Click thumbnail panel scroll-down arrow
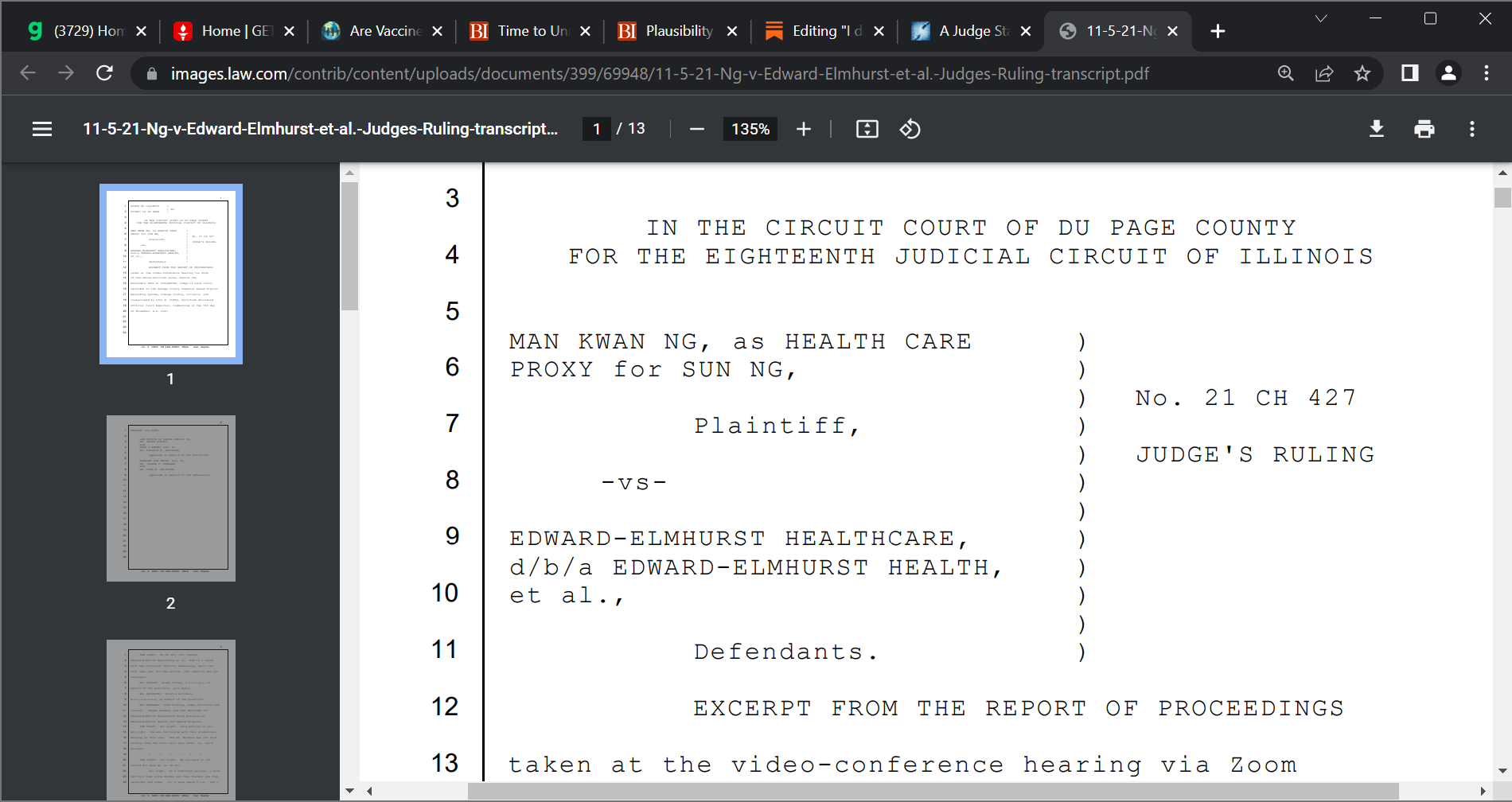This screenshot has width=1512, height=802. (350, 791)
